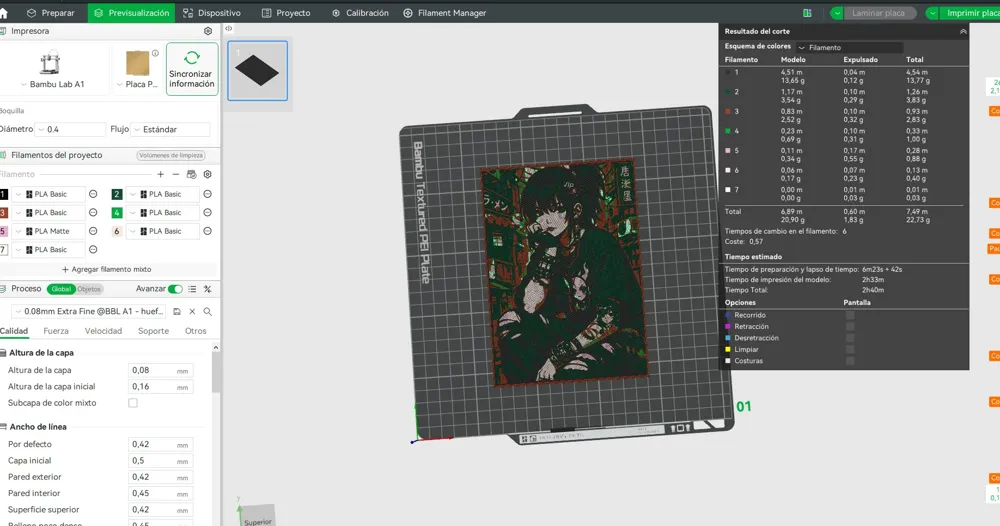Click filament 3 brown color swatch

point(3,212)
